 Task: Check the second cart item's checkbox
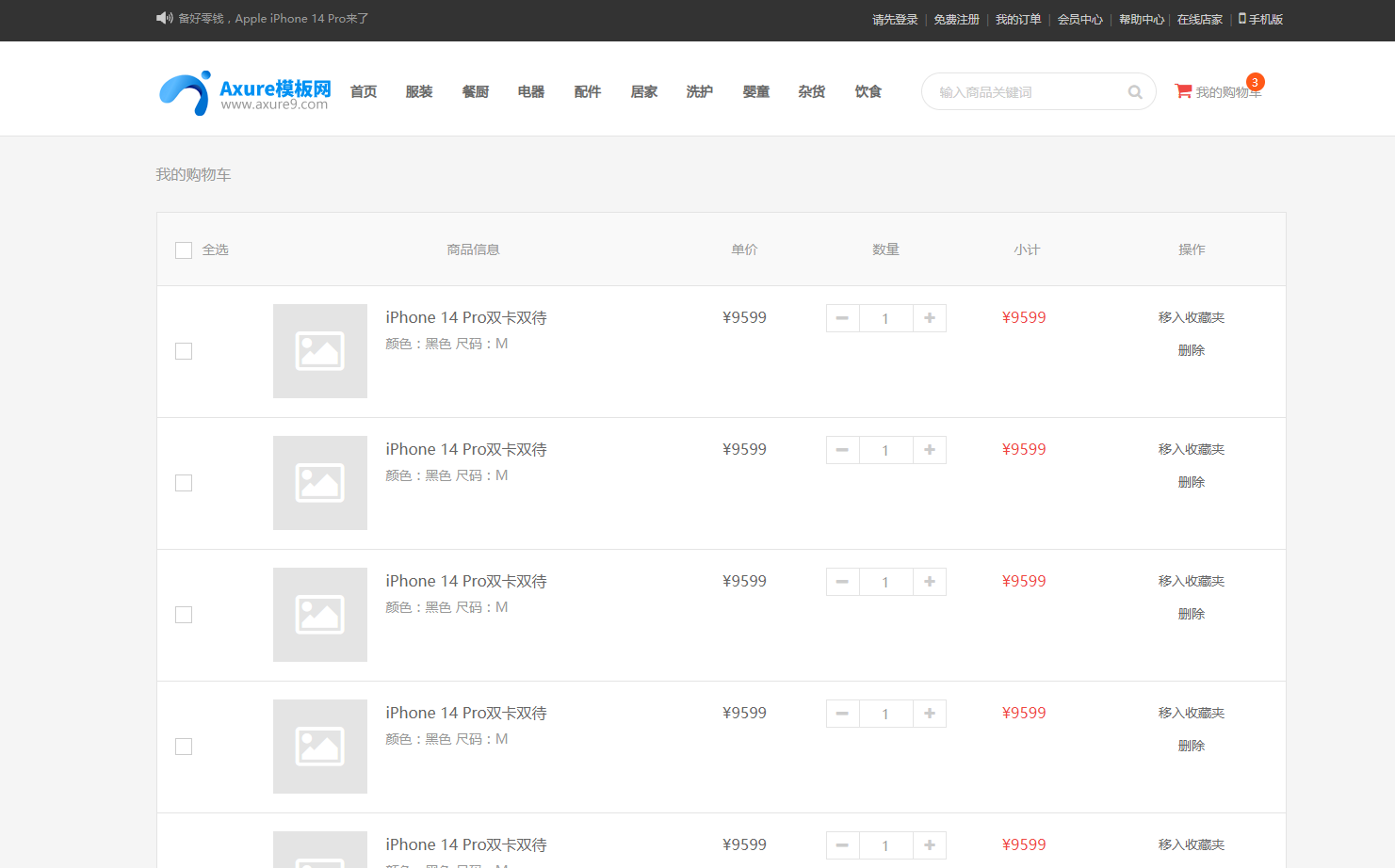pyautogui.click(x=184, y=483)
